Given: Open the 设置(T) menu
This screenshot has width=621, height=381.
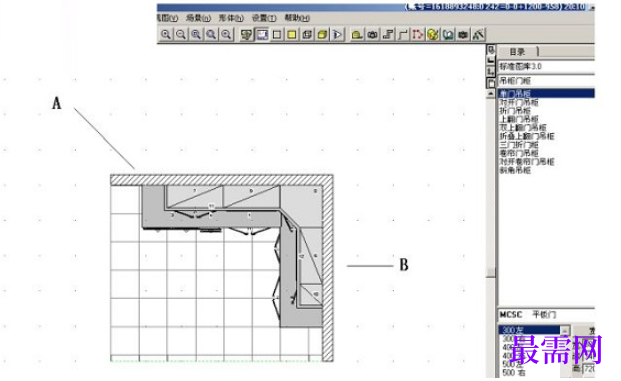Looking at the screenshot, I should [264, 18].
